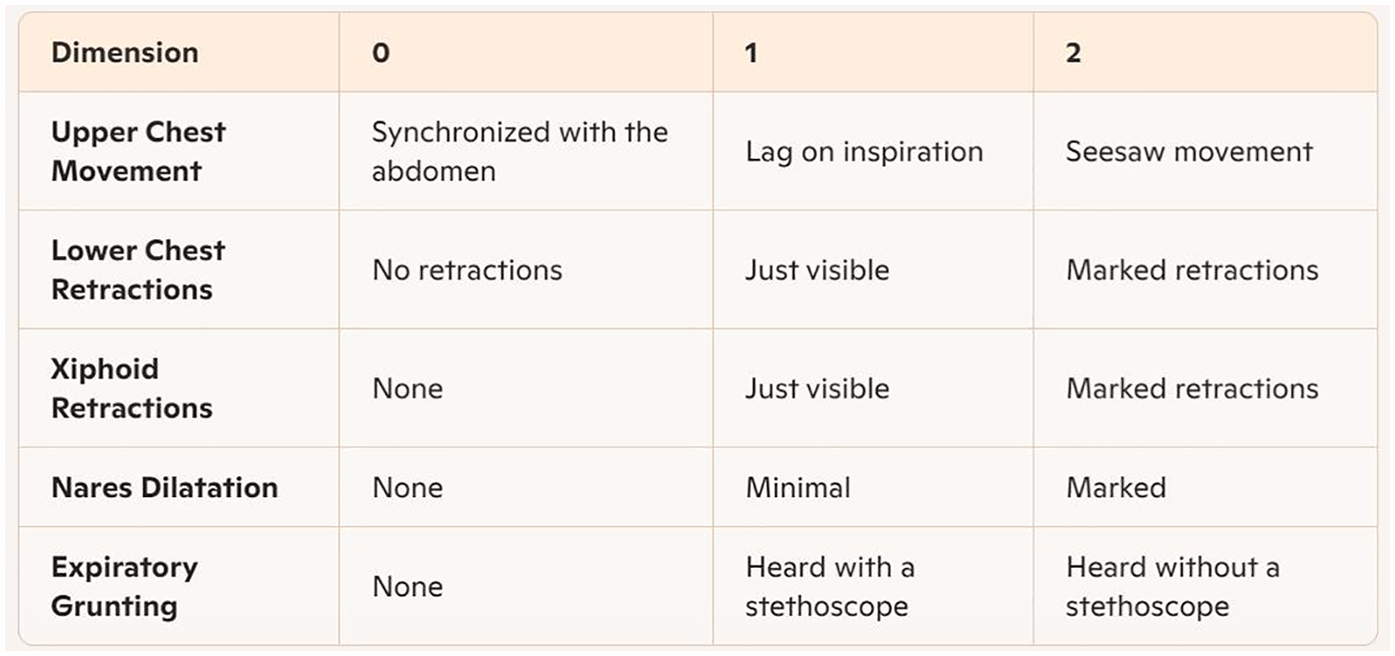Click the "Nares Dilatation" row label
This screenshot has height=656, width=1395.
click(x=164, y=488)
